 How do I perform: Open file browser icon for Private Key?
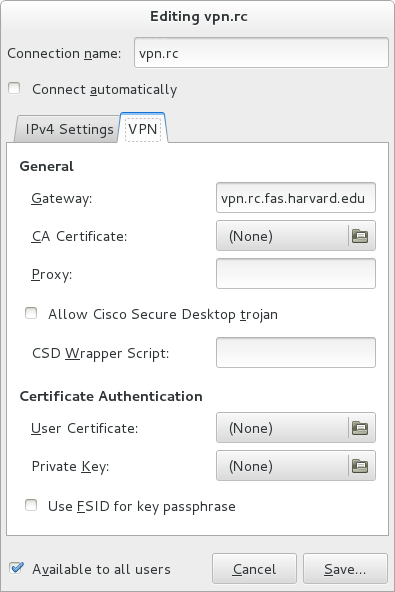[360, 466]
